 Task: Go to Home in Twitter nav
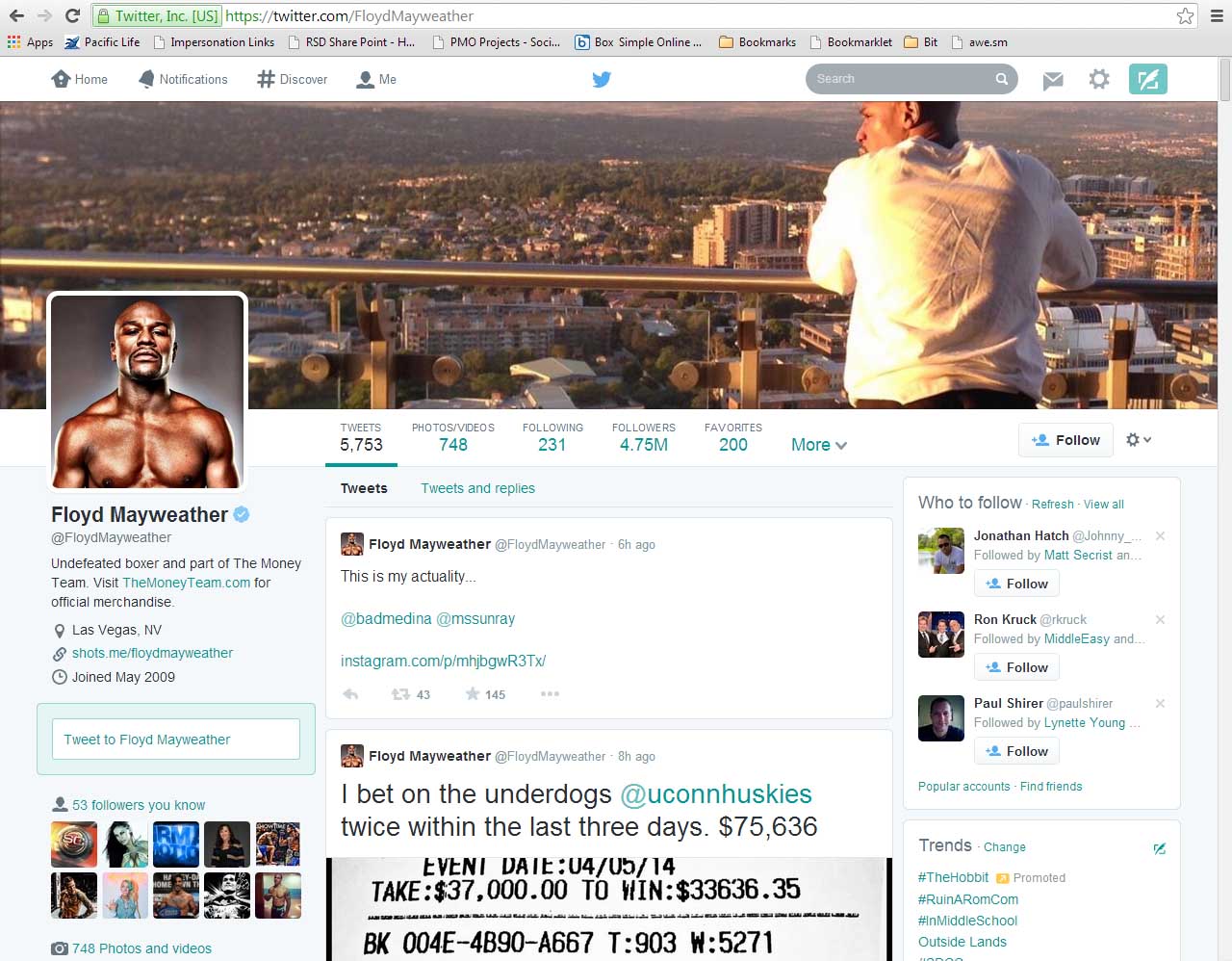tap(79, 79)
